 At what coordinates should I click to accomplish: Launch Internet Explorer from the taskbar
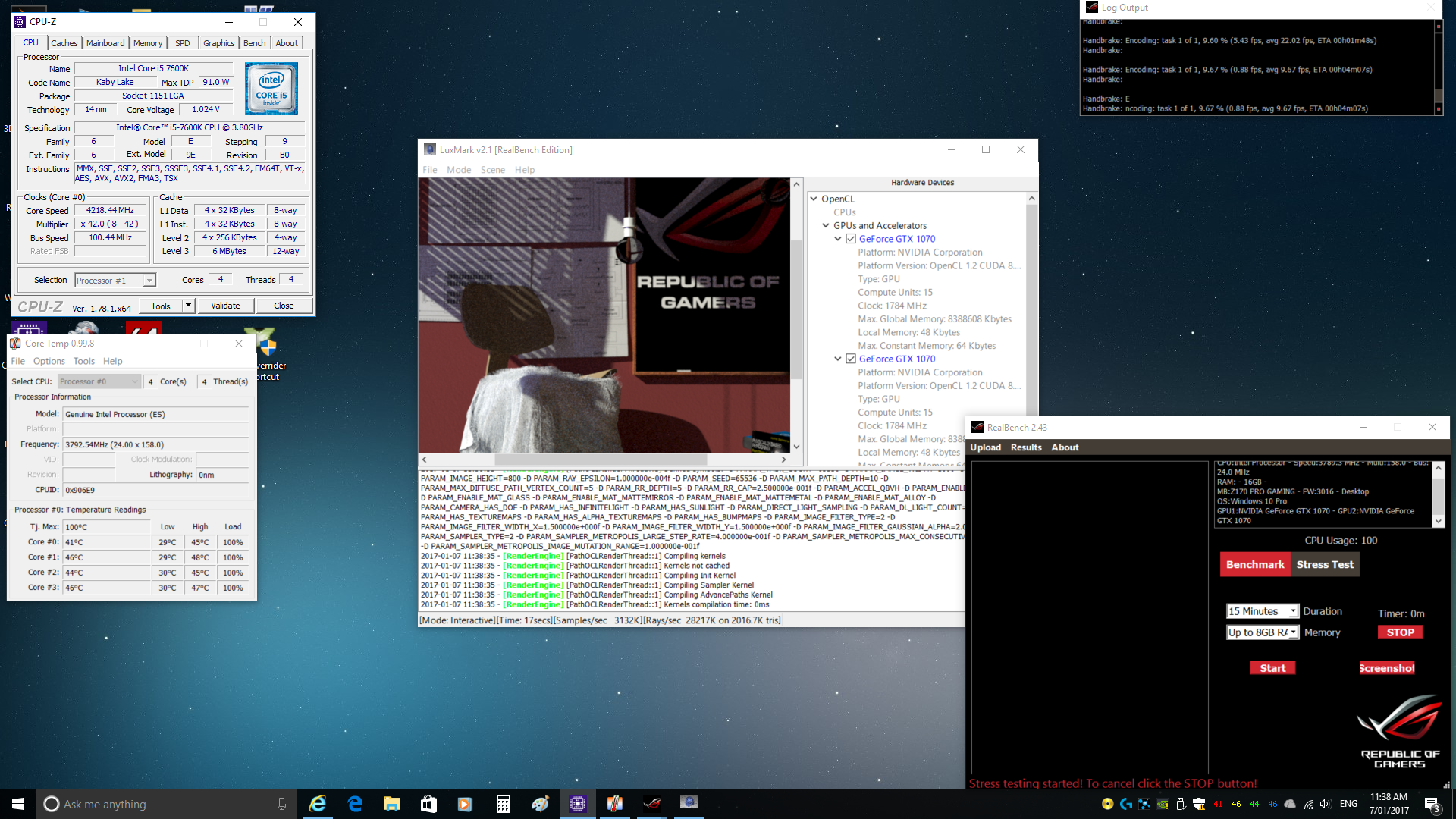[318, 804]
